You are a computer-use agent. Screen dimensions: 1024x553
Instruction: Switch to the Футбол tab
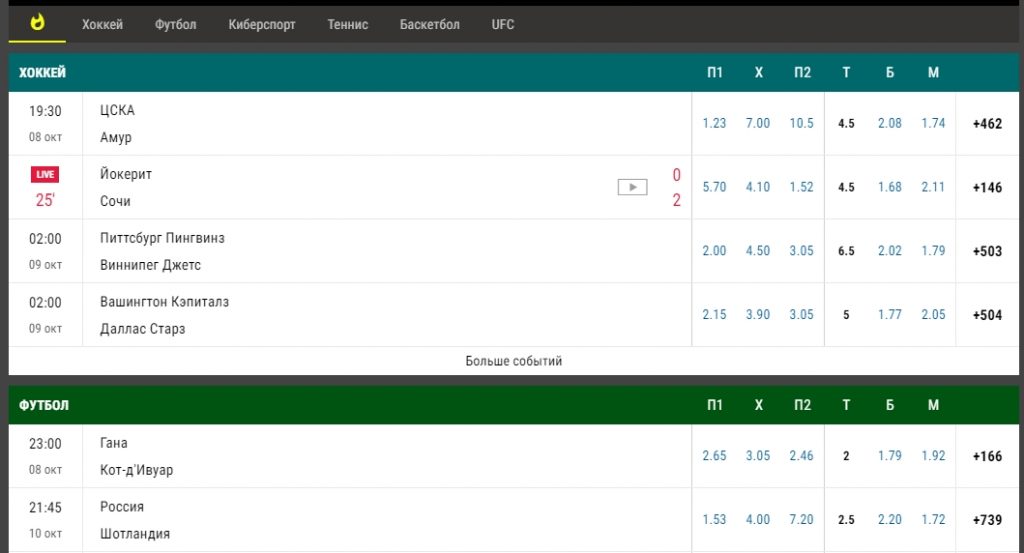pos(176,25)
